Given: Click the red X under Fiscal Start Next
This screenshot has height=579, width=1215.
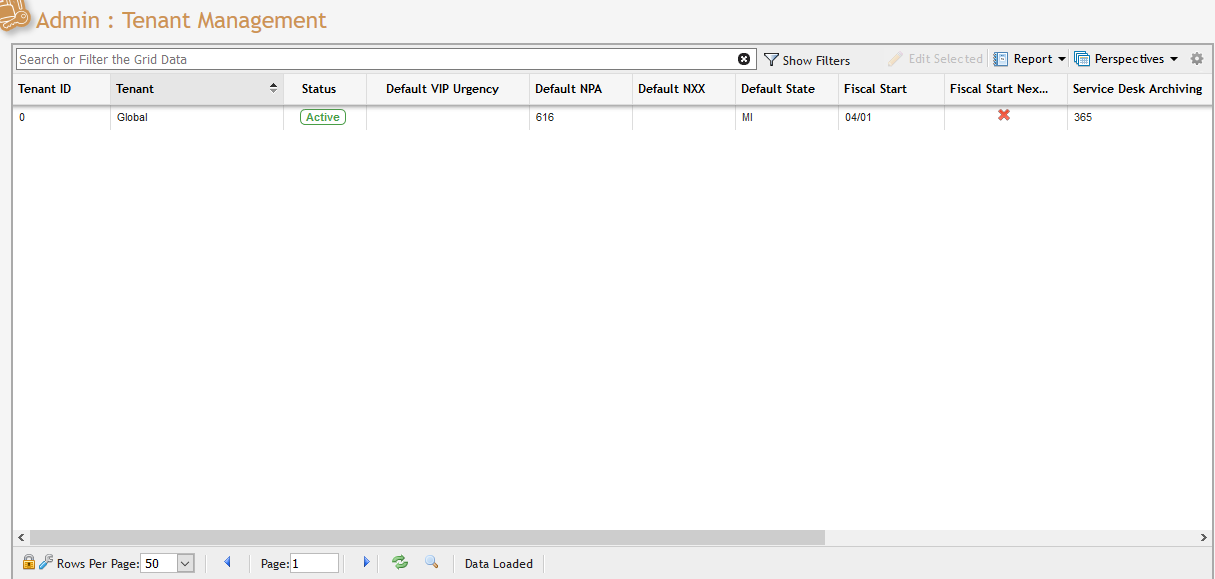Looking at the screenshot, I should point(1004,116).
